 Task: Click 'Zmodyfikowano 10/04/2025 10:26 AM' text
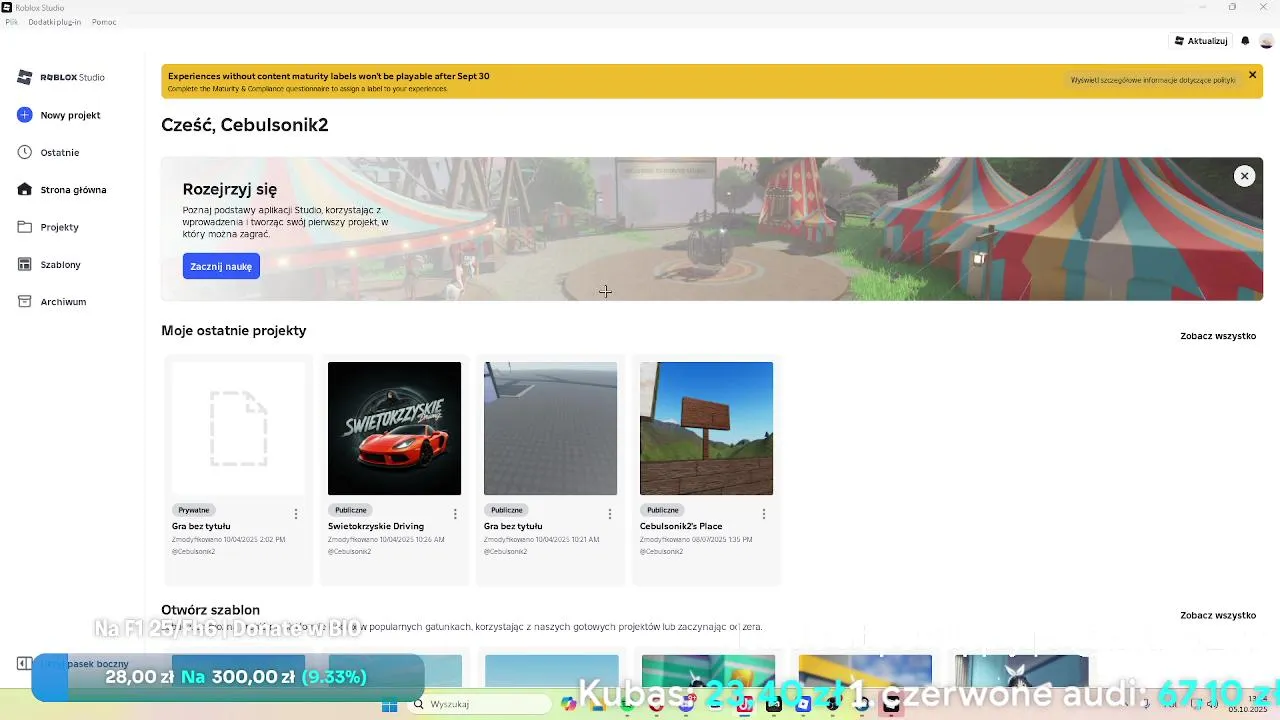tap(386, 539)
